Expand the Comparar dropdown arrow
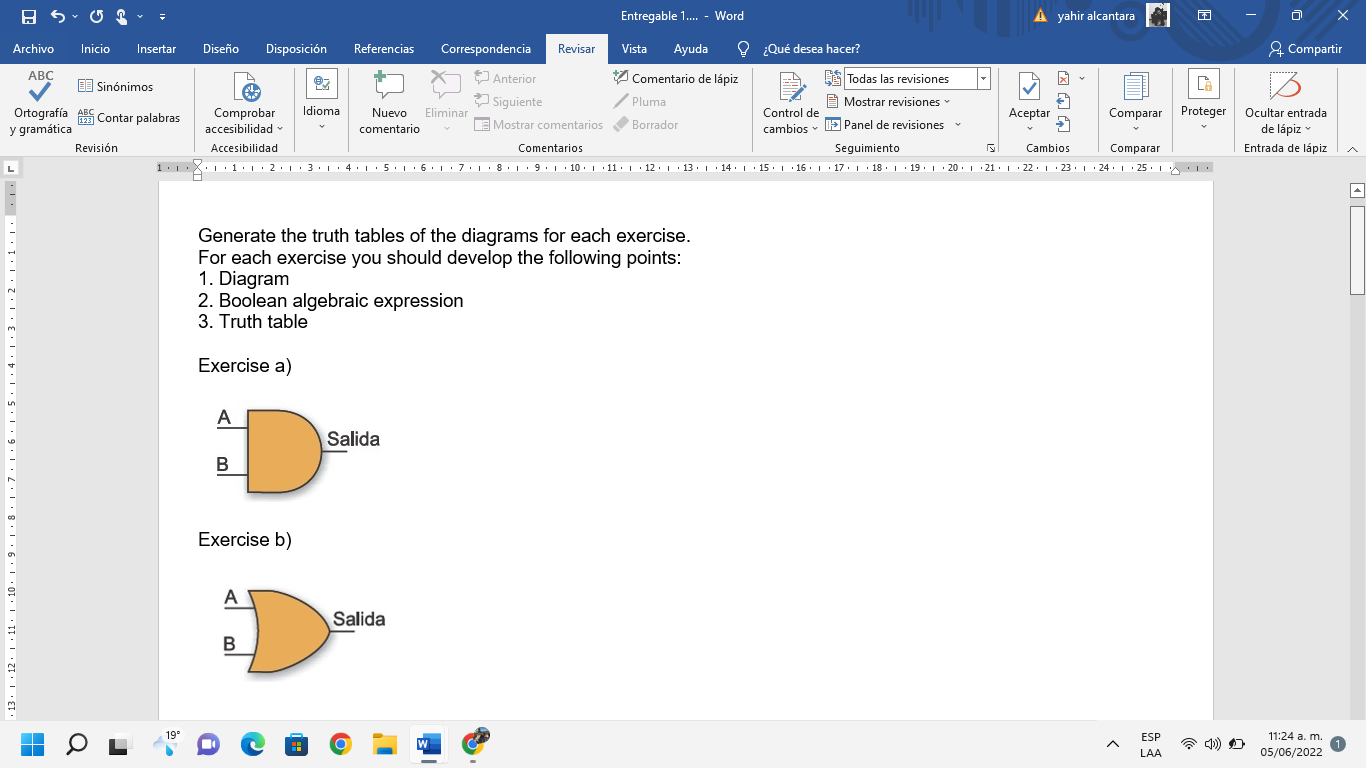 click(x=1135, y=128)
